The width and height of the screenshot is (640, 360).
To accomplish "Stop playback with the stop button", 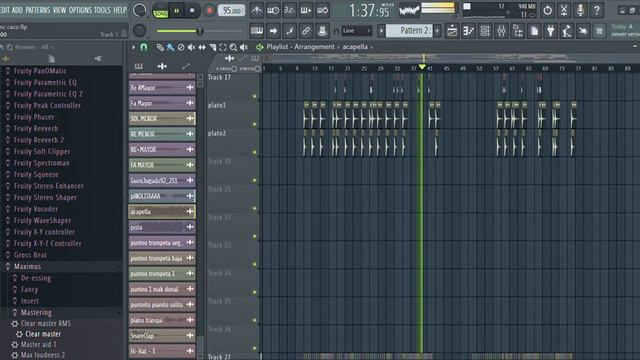I will 192,11.
